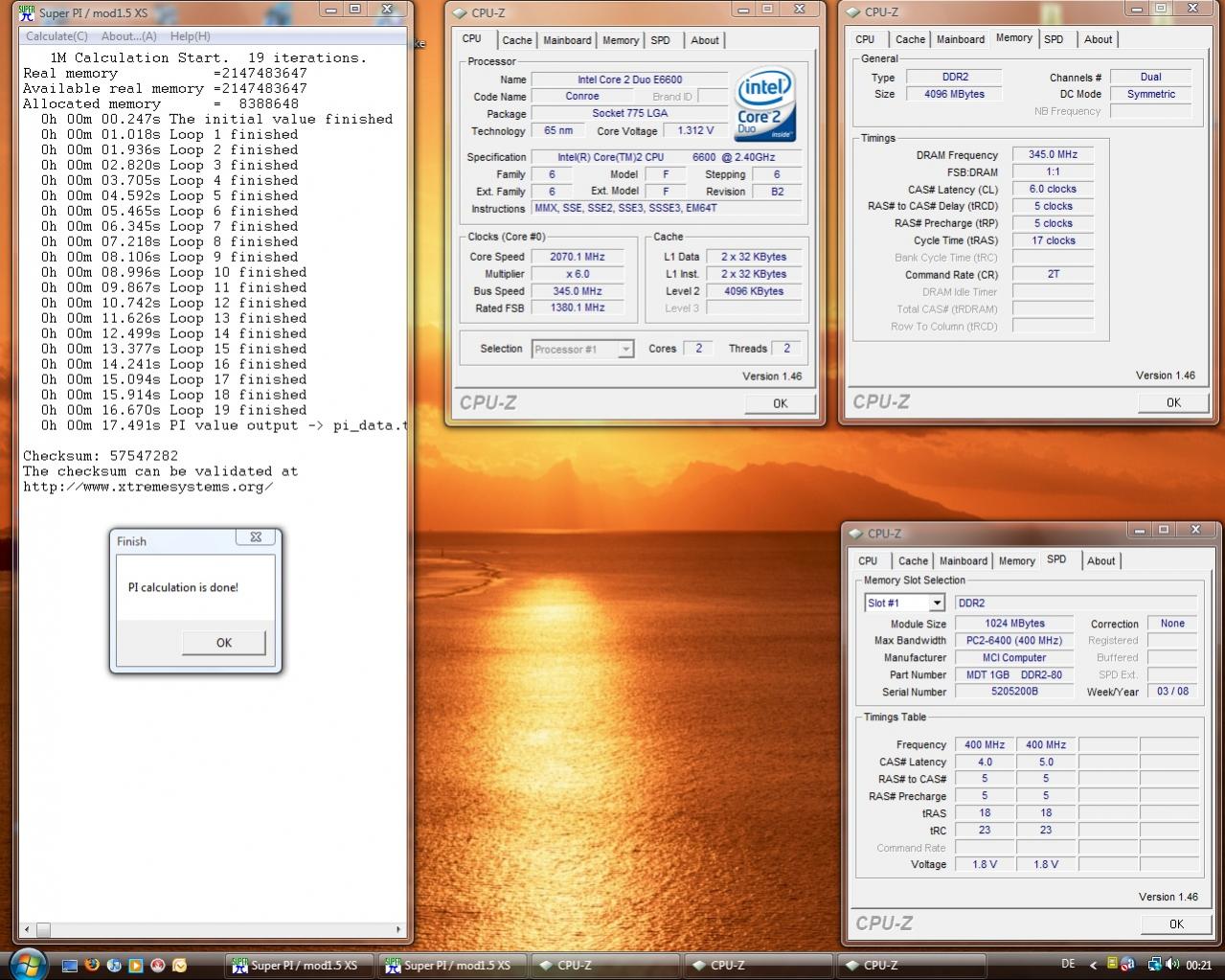Open the Help(H) menu in Super PI

pyautogui.click(x=190, y=36)
